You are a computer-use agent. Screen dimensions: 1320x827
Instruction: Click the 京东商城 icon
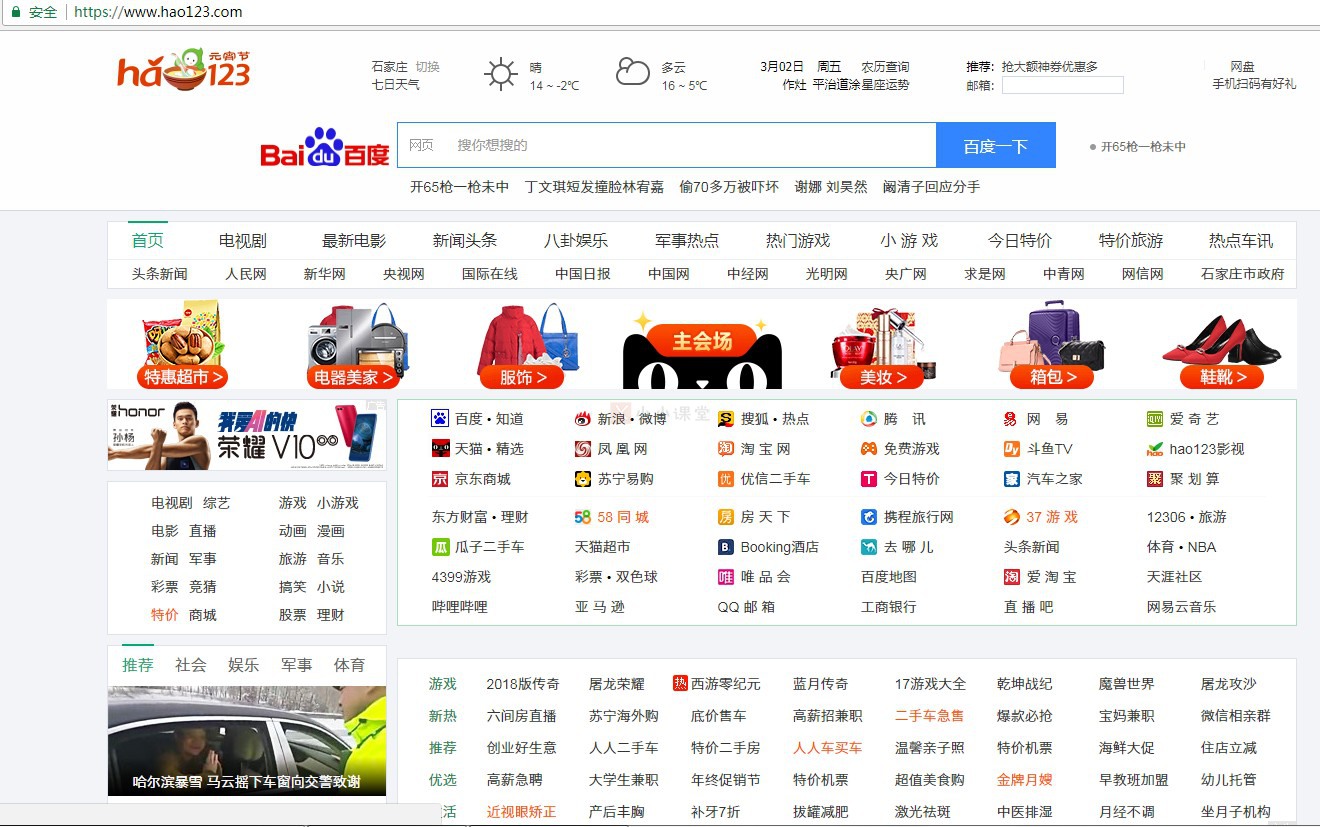440,479
